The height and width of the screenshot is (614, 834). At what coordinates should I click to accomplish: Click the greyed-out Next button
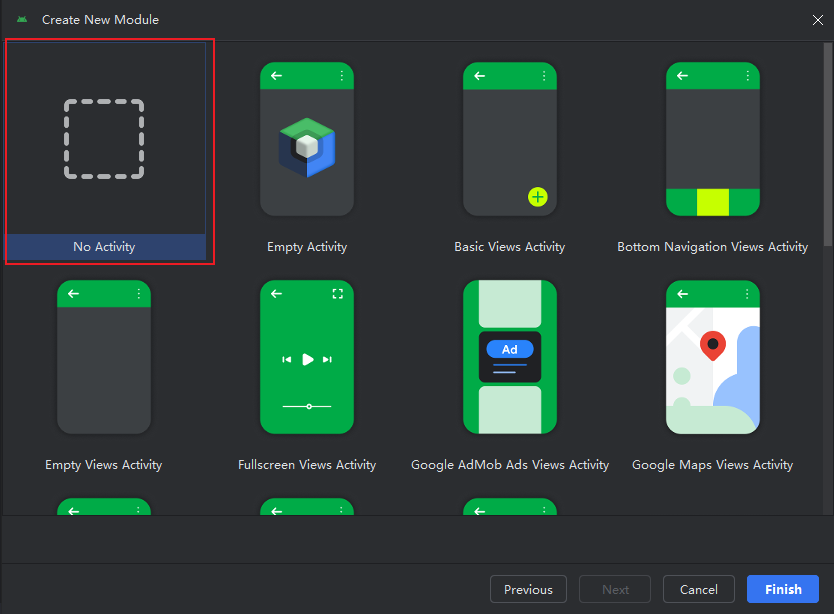615,589
